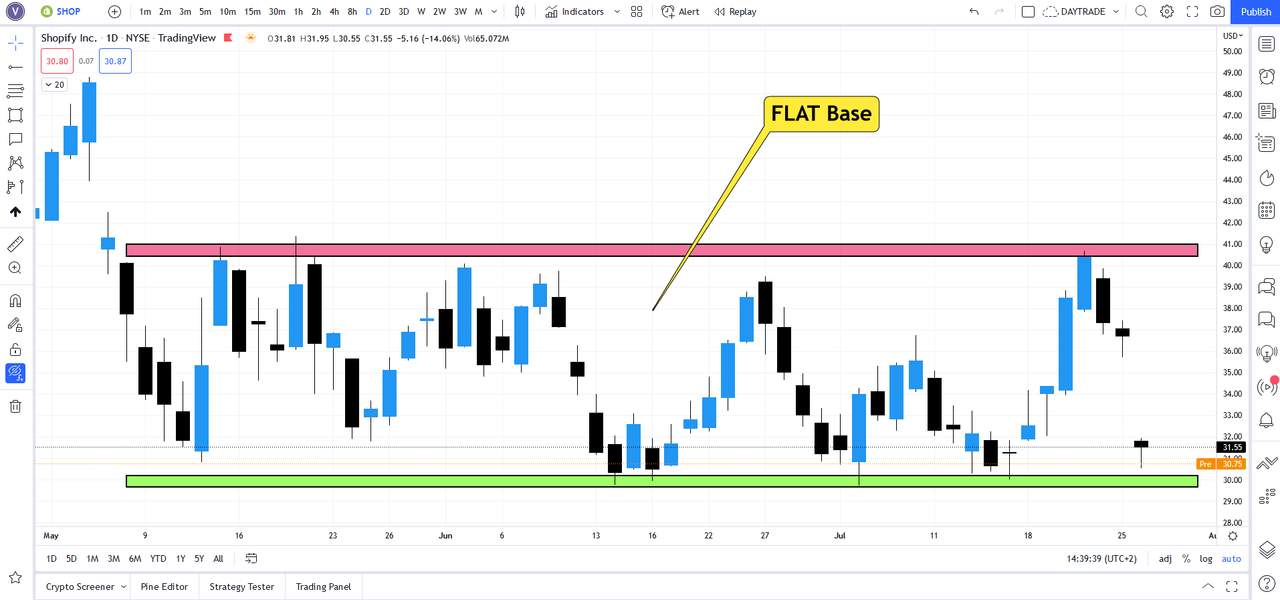Click the redo arrow
Viewport: 1280px width, 600px height.
(x=999, y=12)
